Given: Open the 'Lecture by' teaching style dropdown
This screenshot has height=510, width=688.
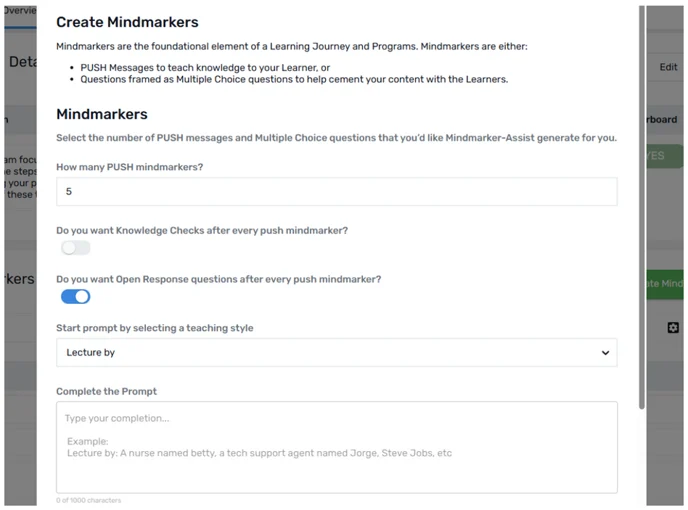Looking at the screenshot, I should click(337, 352).
